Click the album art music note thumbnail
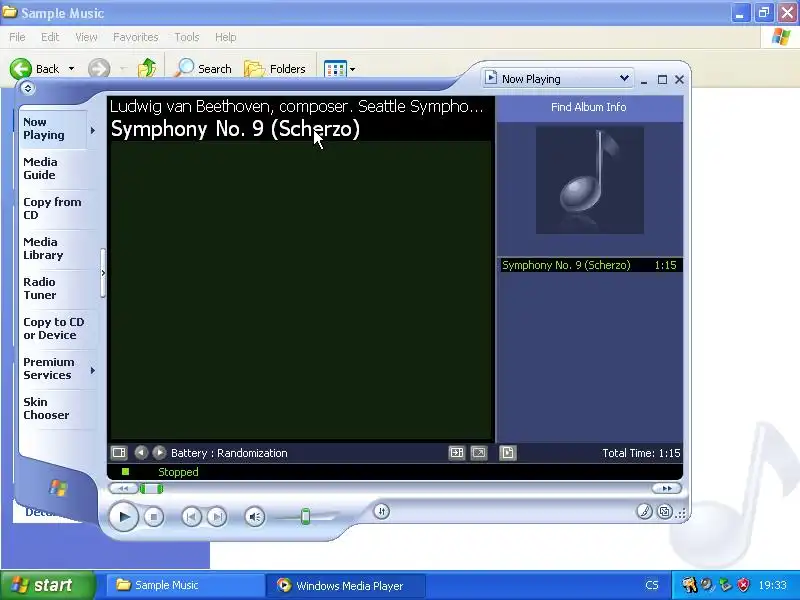This screenshot has width=800, height=600. click(590, 180)
